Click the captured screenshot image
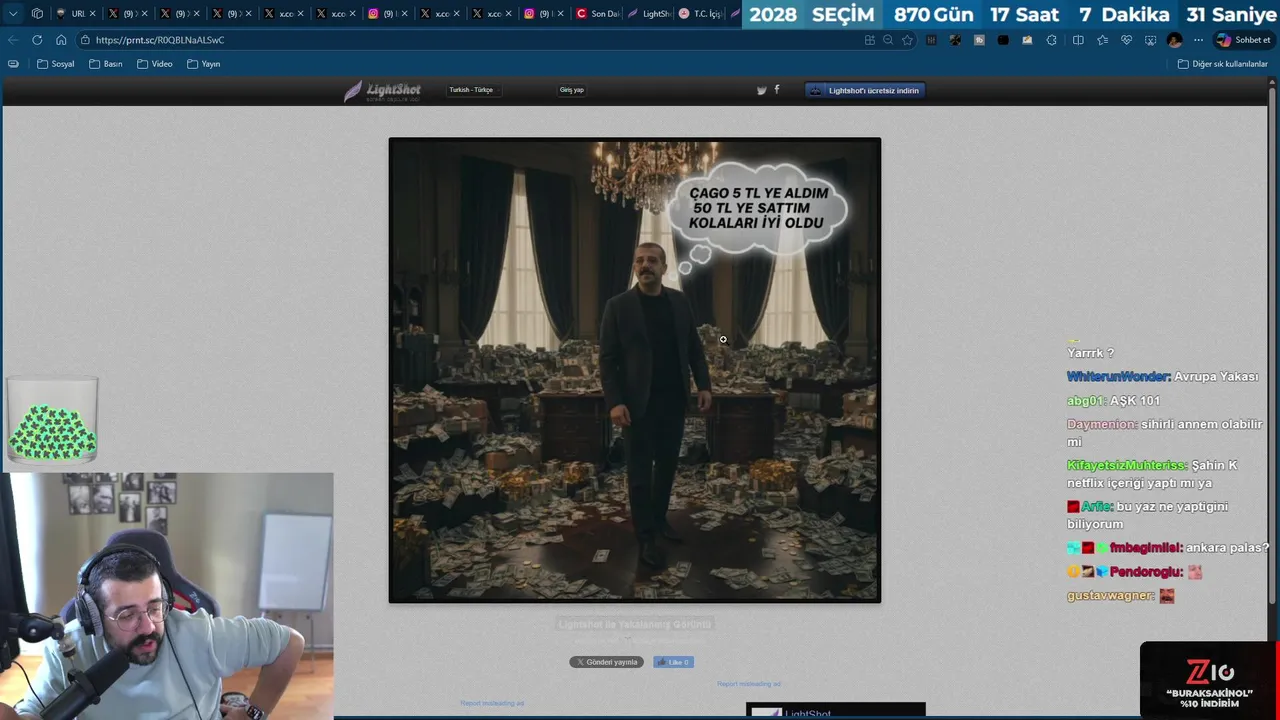Image resolution: width=1280 pixels, height=720 pixels. 635,370
